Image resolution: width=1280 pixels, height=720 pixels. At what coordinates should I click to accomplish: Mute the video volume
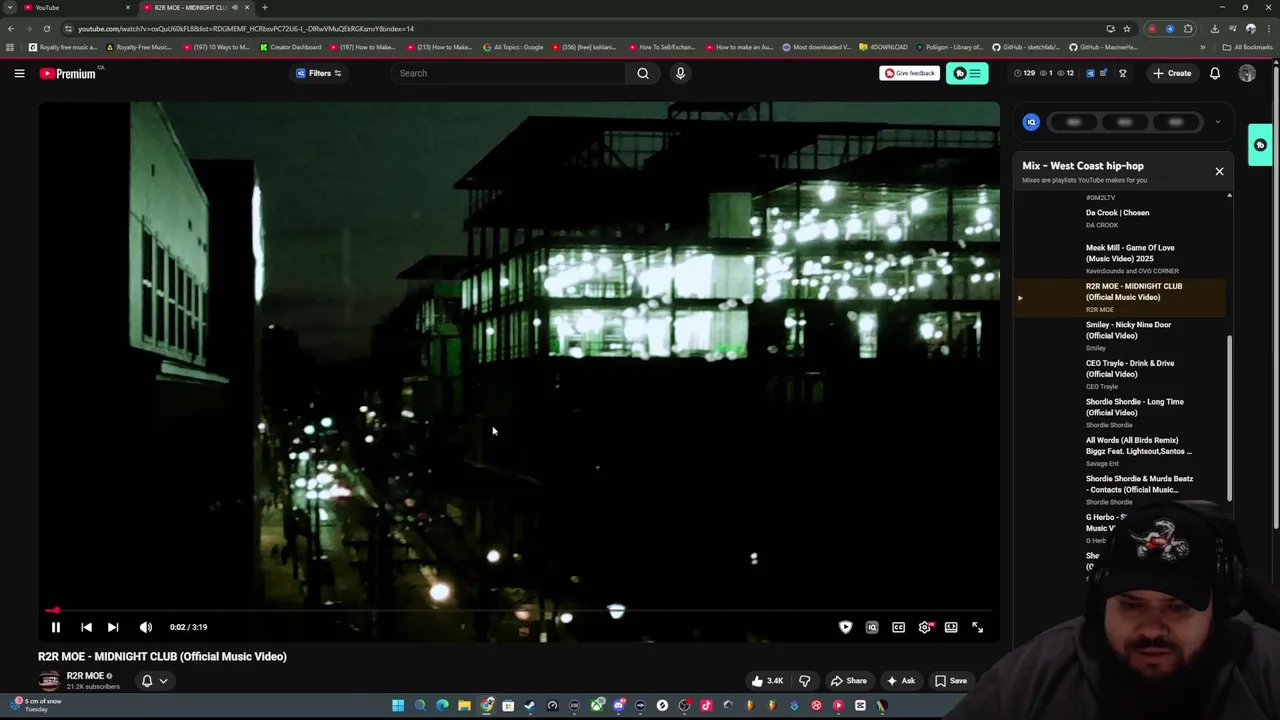click(146, 627)
